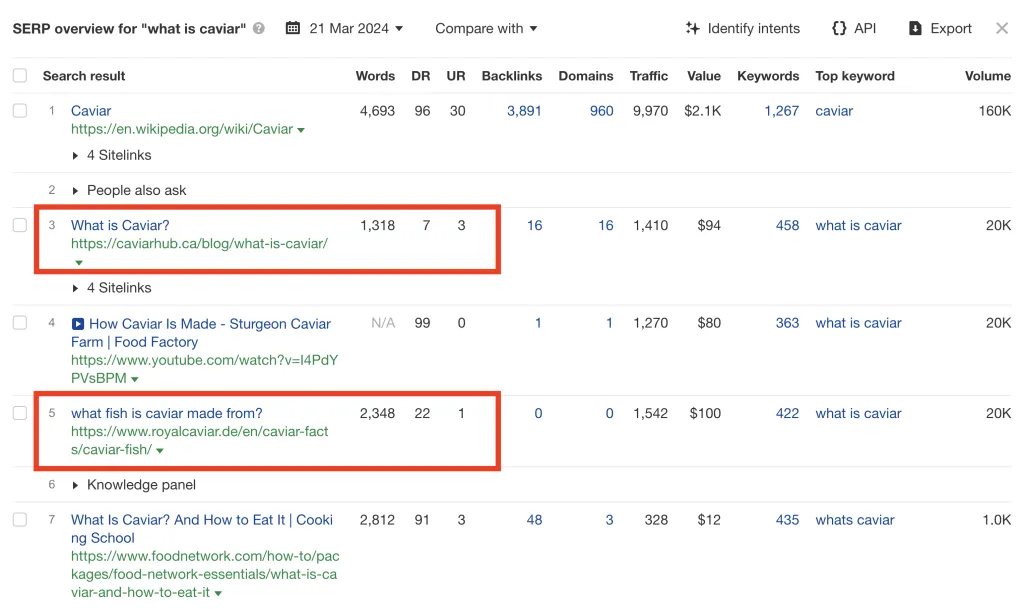Click the help icon beside SERP overview title
The height and width of the screenshot is (609, 1024).
click(x=259, y=29)
